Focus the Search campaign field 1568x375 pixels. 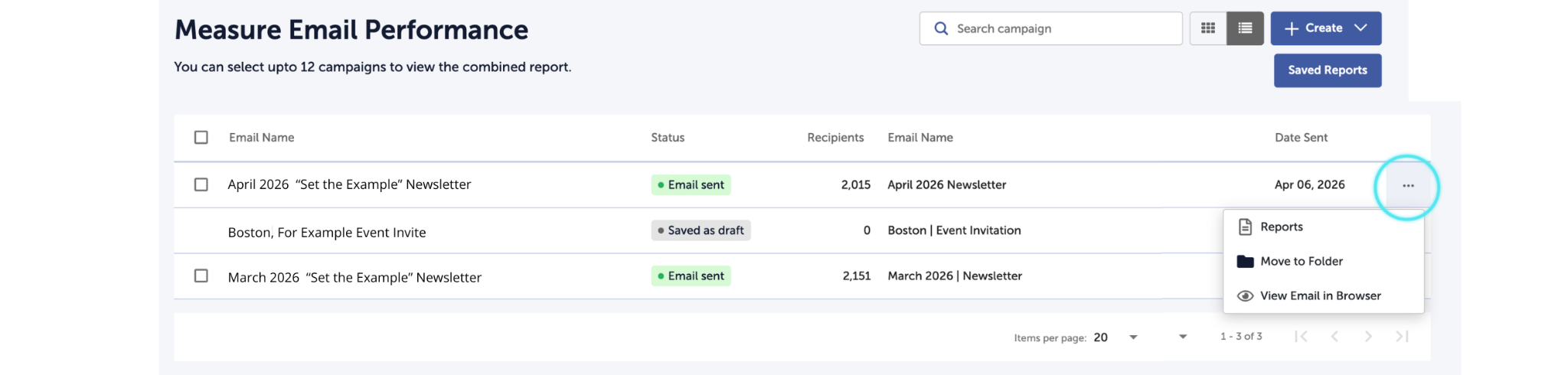1060,28
